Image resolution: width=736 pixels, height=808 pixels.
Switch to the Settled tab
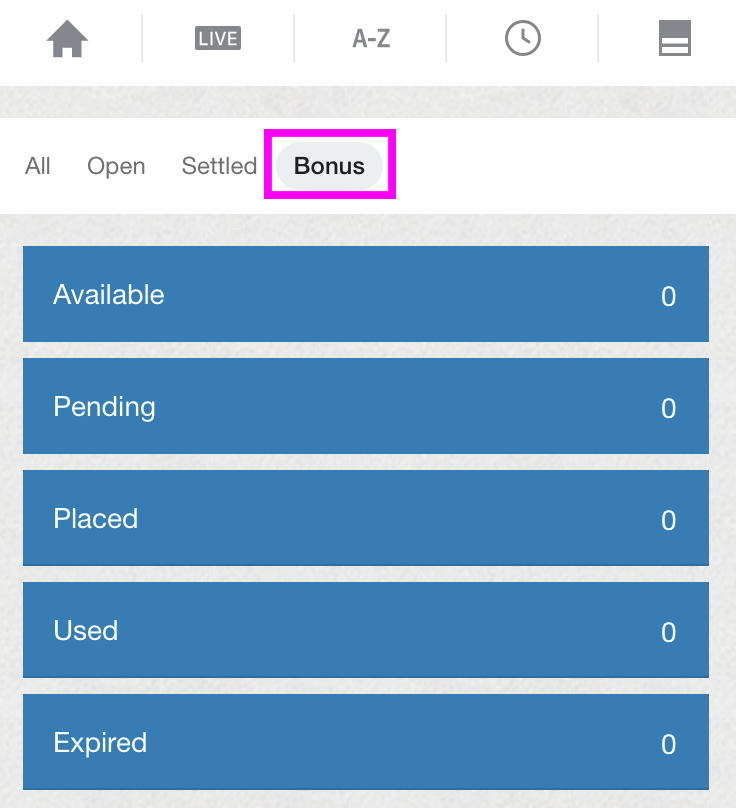(219, 166)
